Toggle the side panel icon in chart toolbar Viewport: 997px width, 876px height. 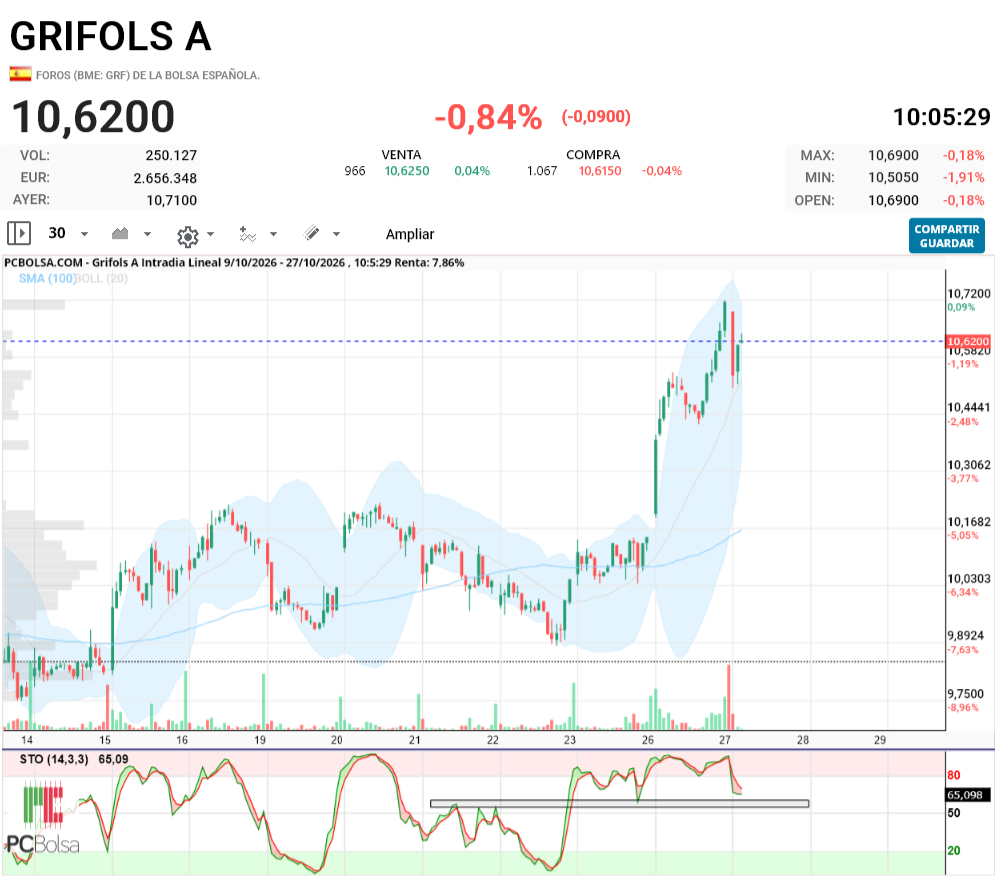19,233
